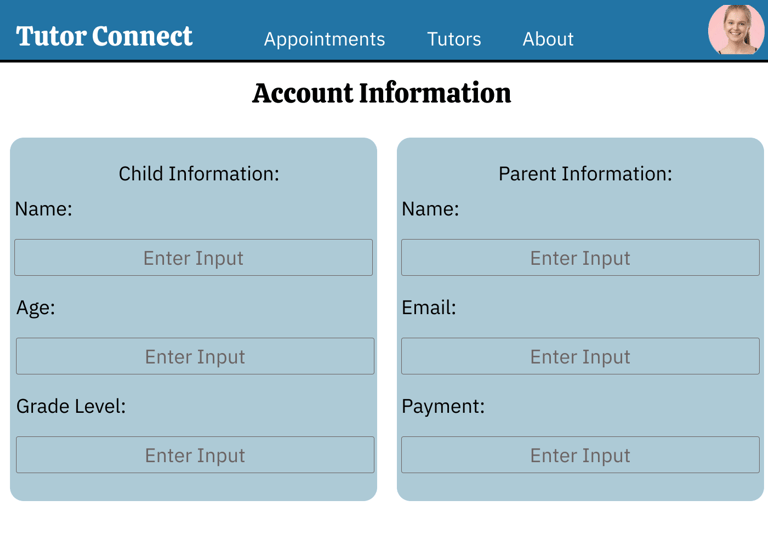This screenshot has width=768, height=557.
Task: Click the Child Information heading
Action: click(199, 174)
